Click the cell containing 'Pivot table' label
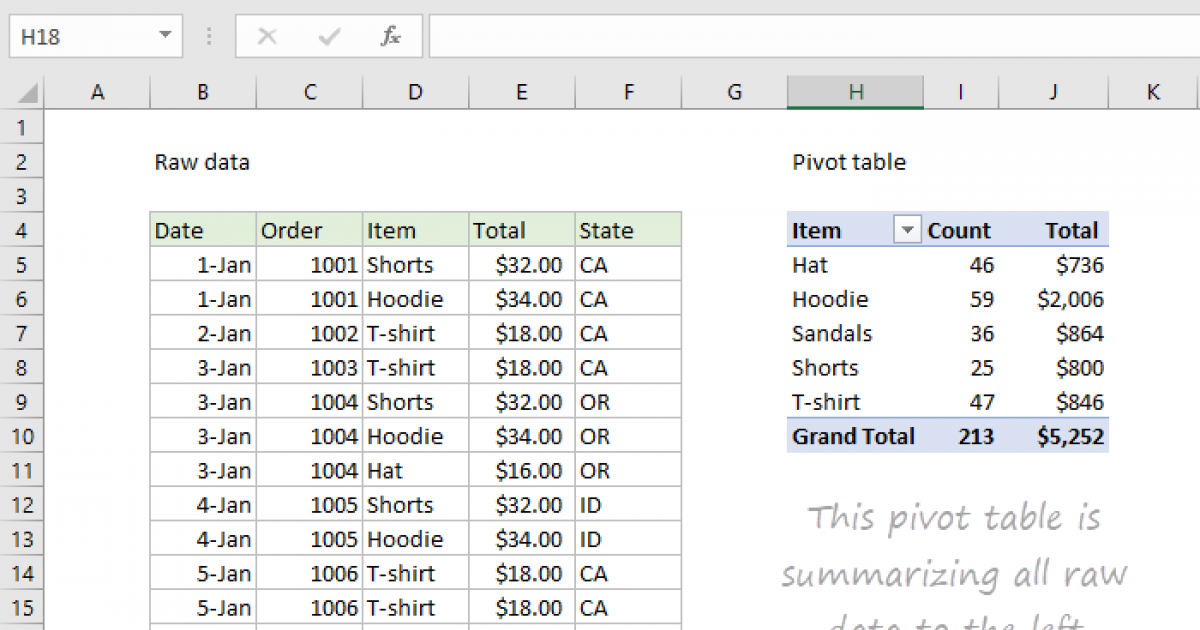Image resolution: width=1200 pixels, height=630 pixels. tap(848, 162)
